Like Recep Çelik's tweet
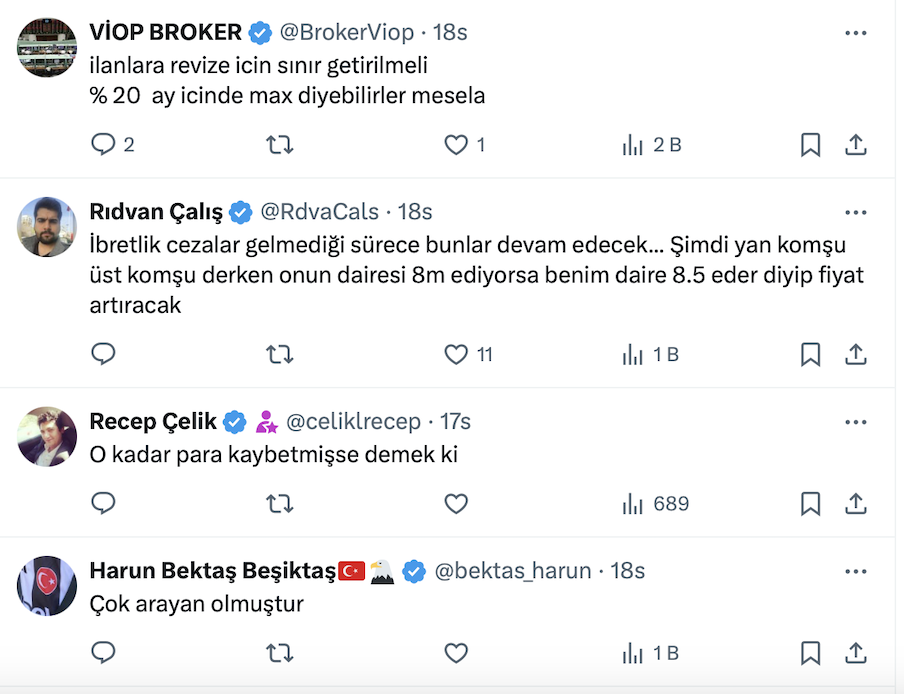Image resolution: width=904 pixels, height=694 pixels. 456,504
